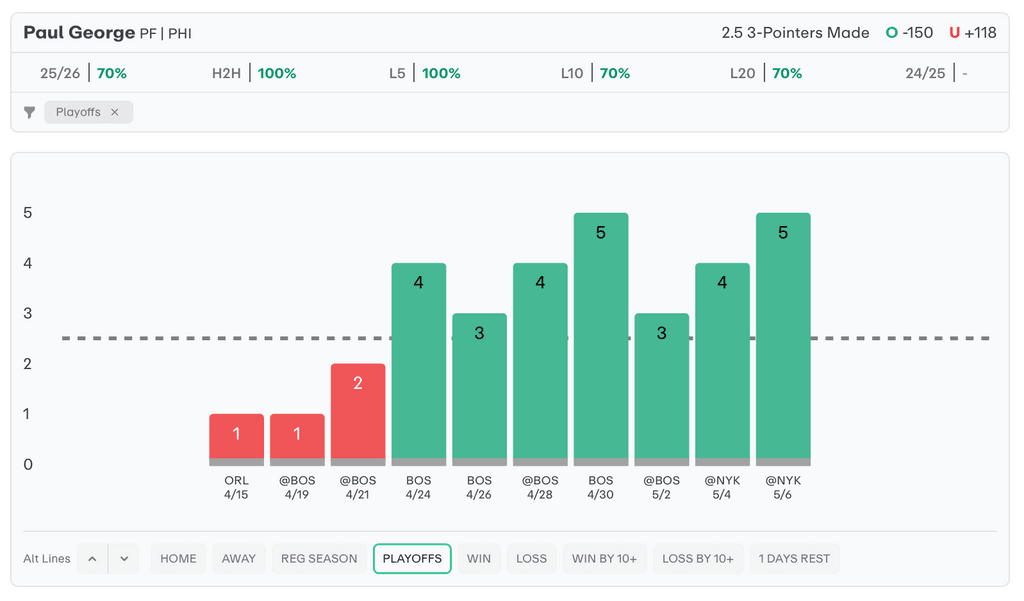Click the green bar for @NYK 5/6
Viewport: 1024px width, 601px height.
point(783,339)
